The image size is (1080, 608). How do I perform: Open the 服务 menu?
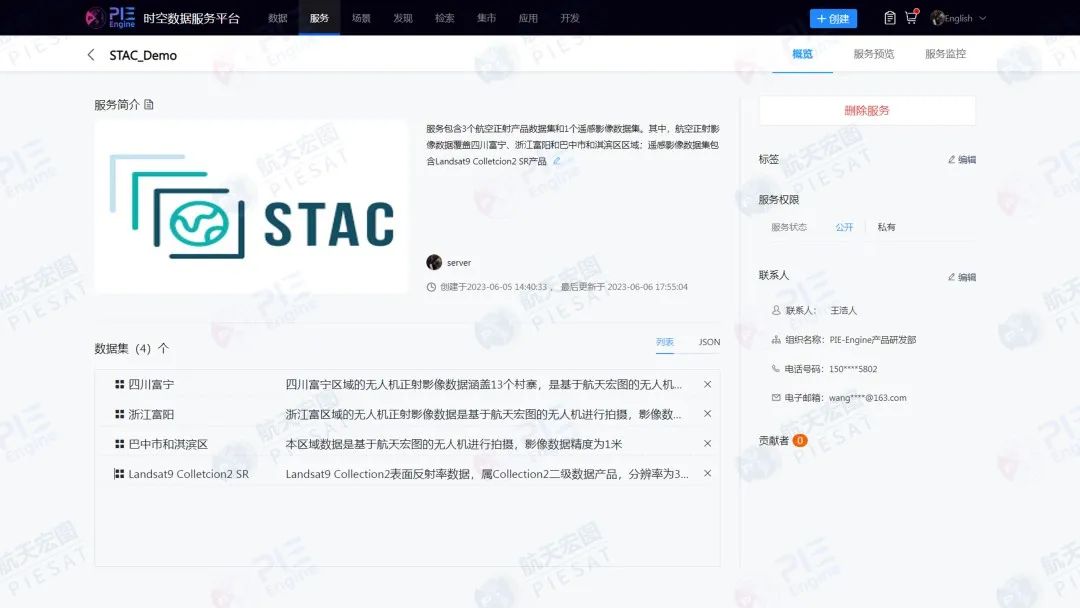click(320, 18)
